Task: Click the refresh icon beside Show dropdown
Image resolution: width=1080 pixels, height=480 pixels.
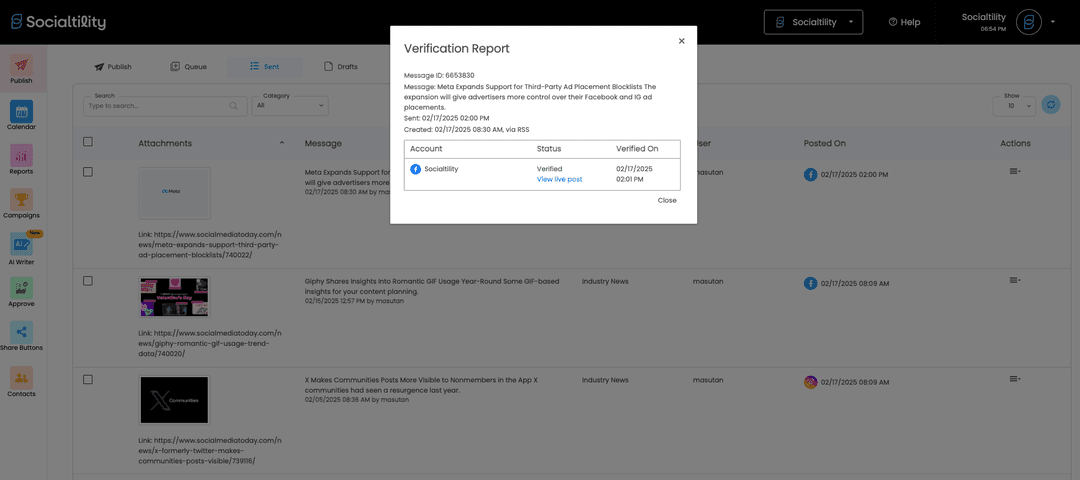Action: click(x=1050, y=105)
